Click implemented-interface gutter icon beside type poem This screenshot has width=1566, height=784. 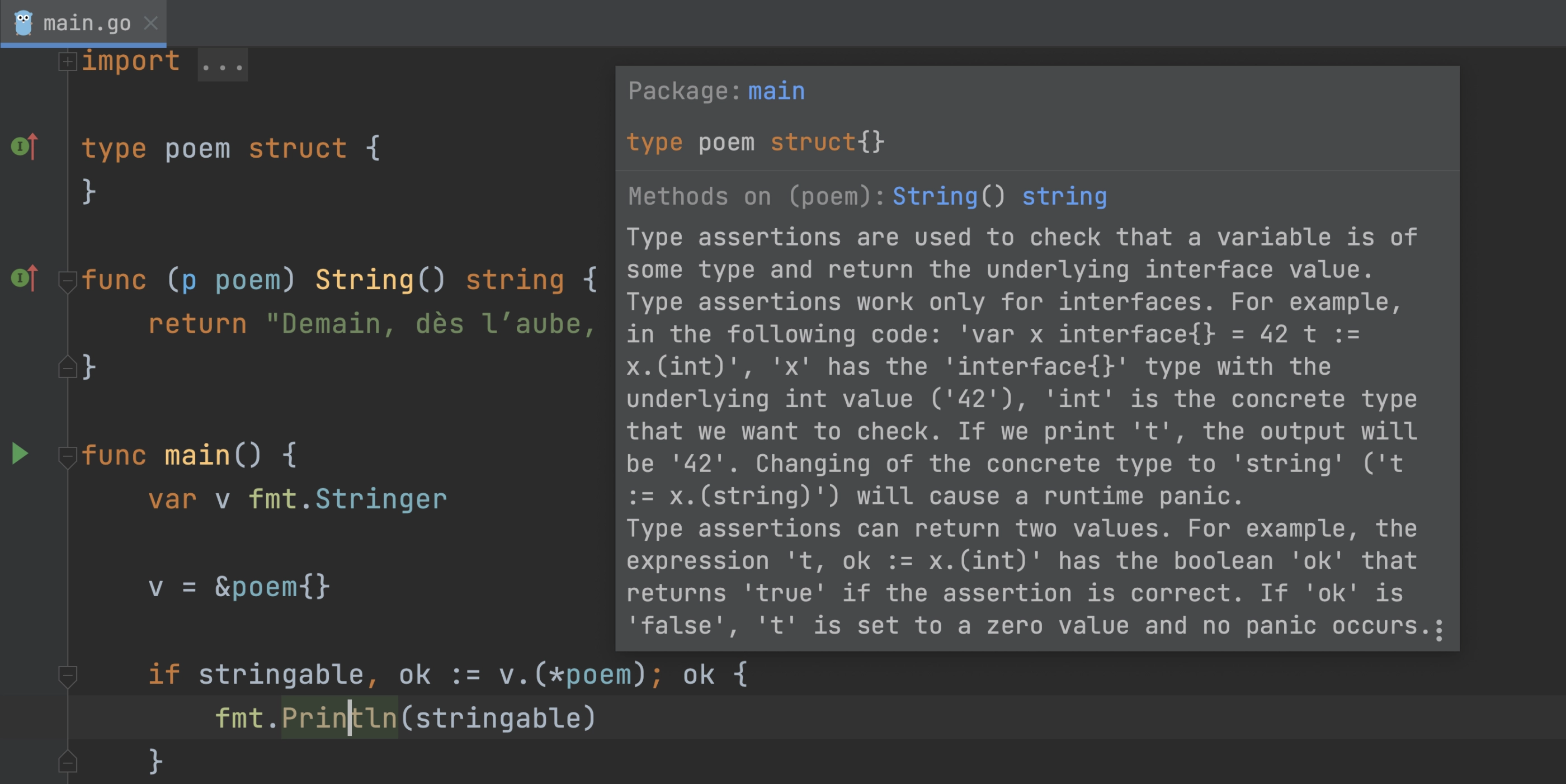pos(25,147)
